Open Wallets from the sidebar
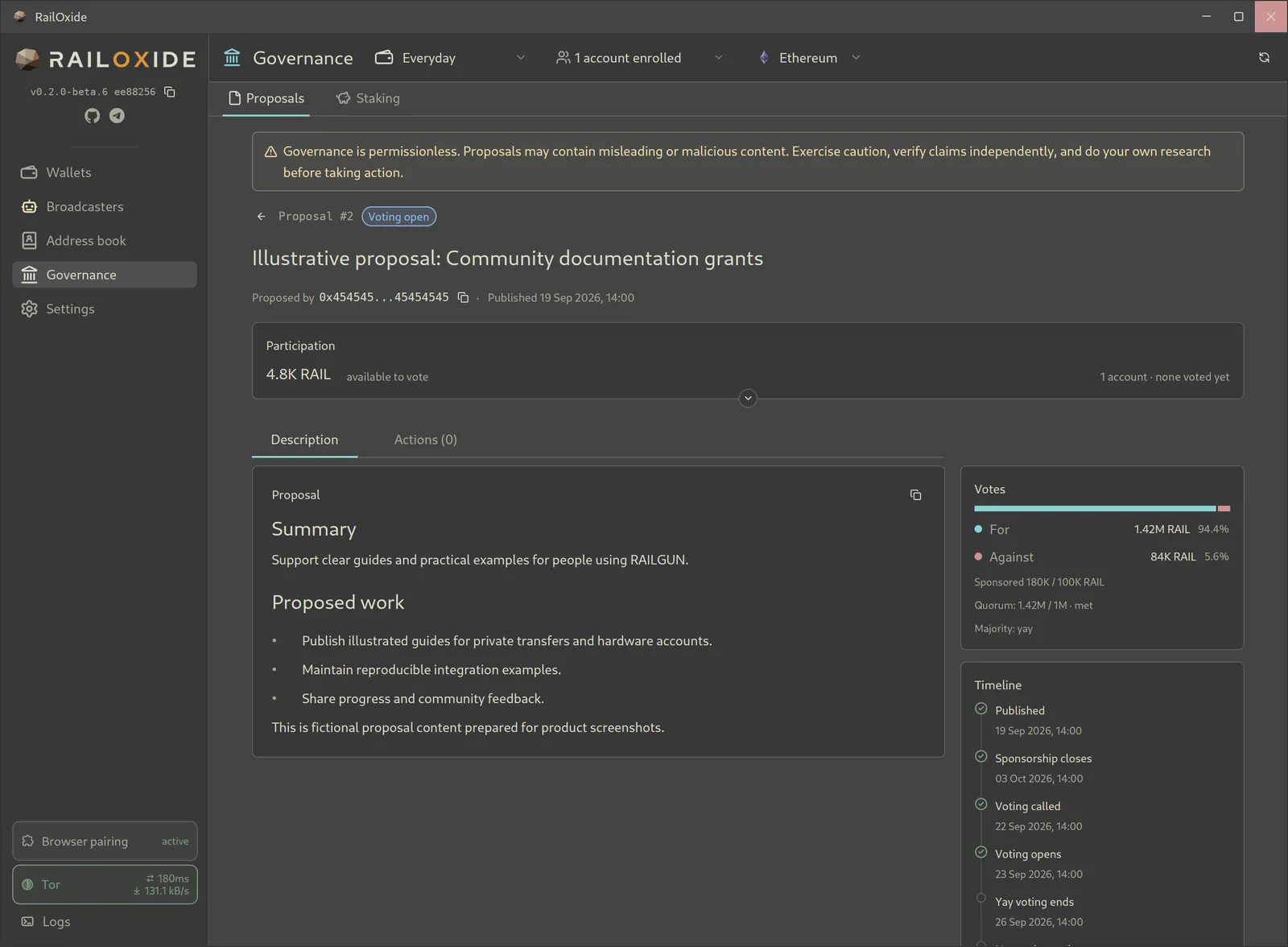 [x=105, y=172]
